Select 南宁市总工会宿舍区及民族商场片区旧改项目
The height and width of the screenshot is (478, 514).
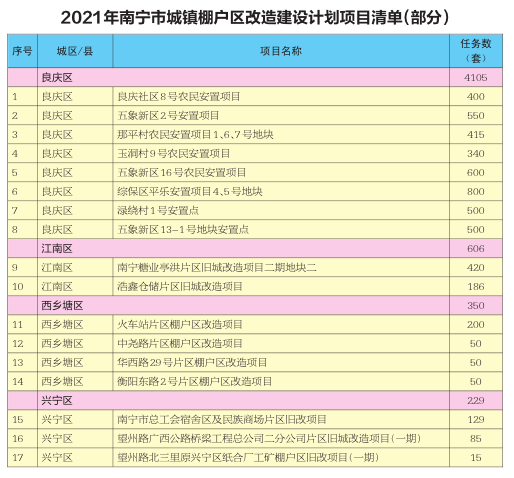tap(222, 419)
